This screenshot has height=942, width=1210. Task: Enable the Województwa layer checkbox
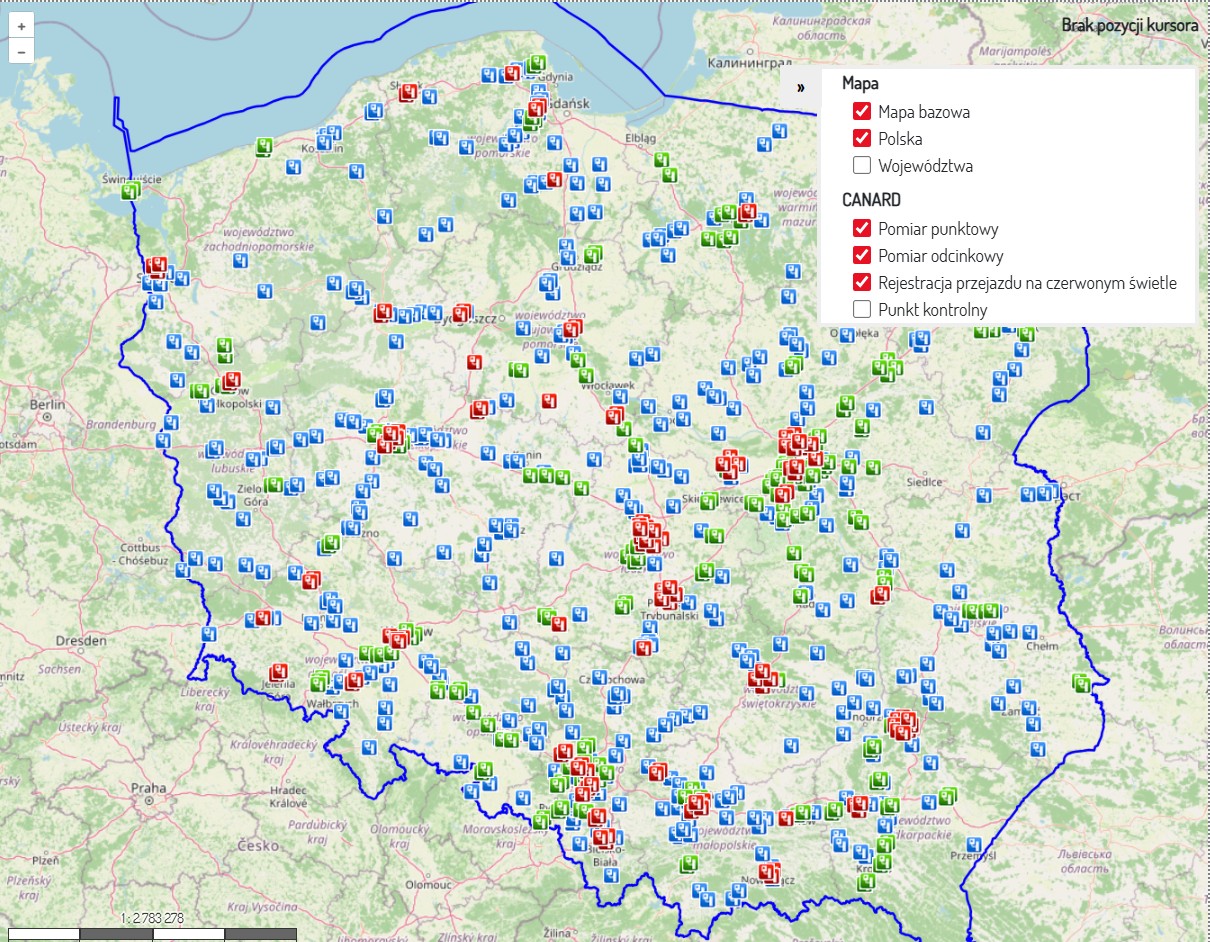pos(862,165)
